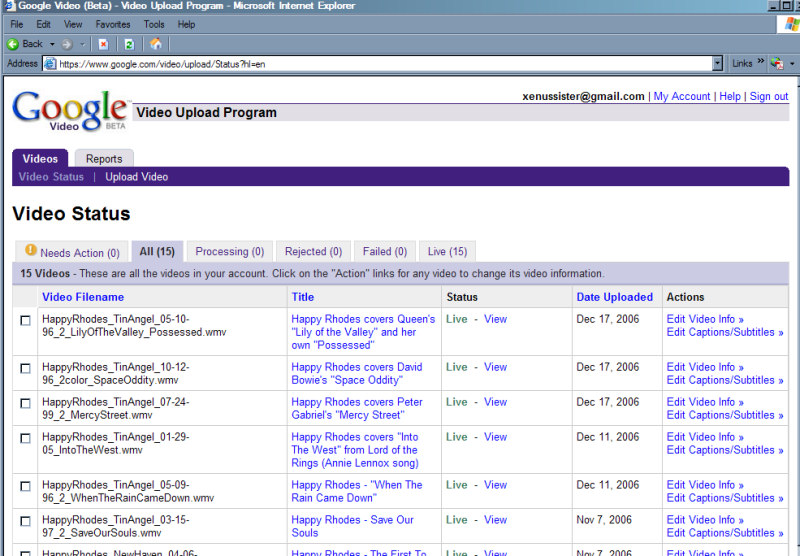This screenshot has height=556, width=800.
Task: Select the WhenTheRainCameDown.wmv checkbox
Action: [x=25, y=486]
